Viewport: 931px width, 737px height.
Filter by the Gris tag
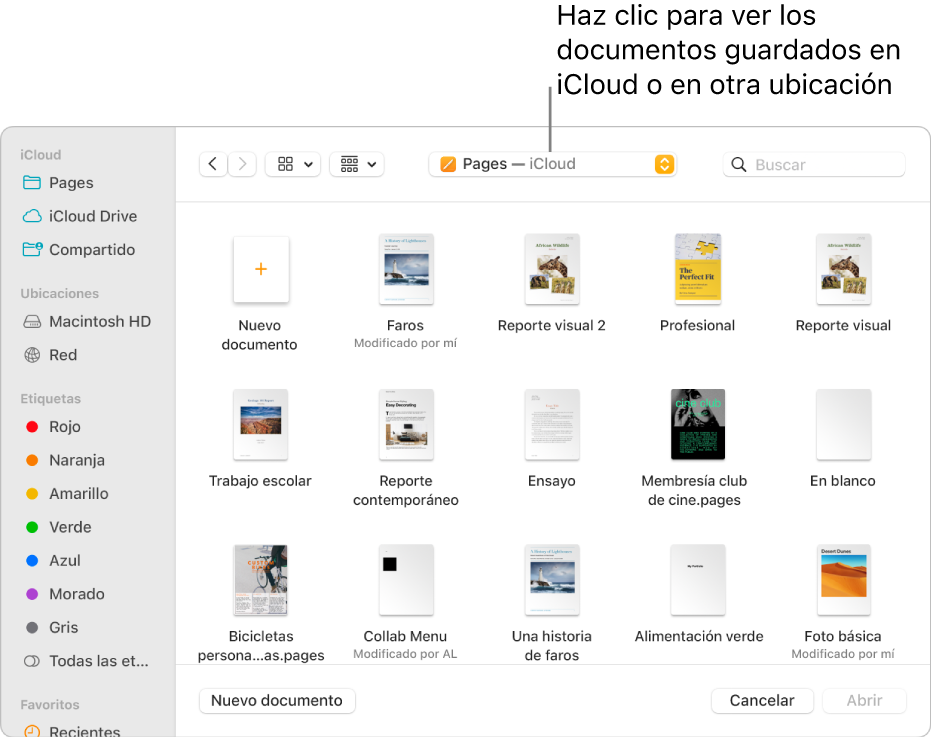[x=52, y=627]
